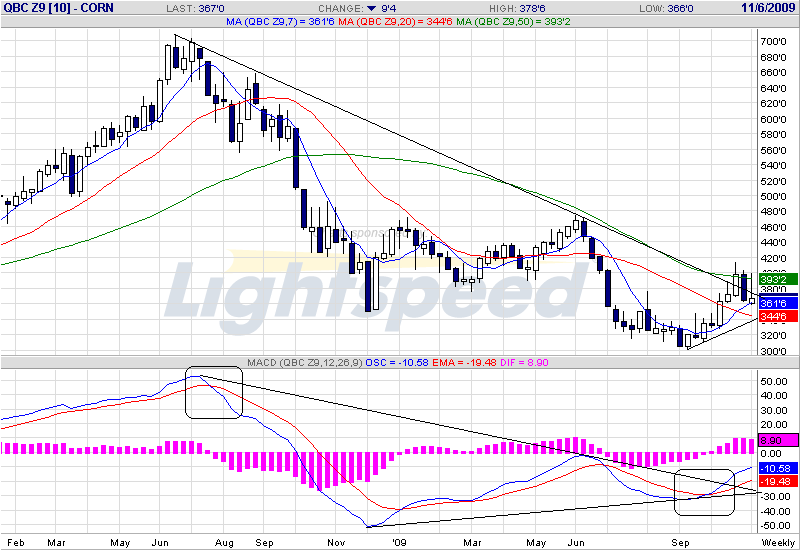The image size is (800, 550).
Task: Click the blue MA (QBC Z9,7) = 361'6 legend
Action: point(281,21)
